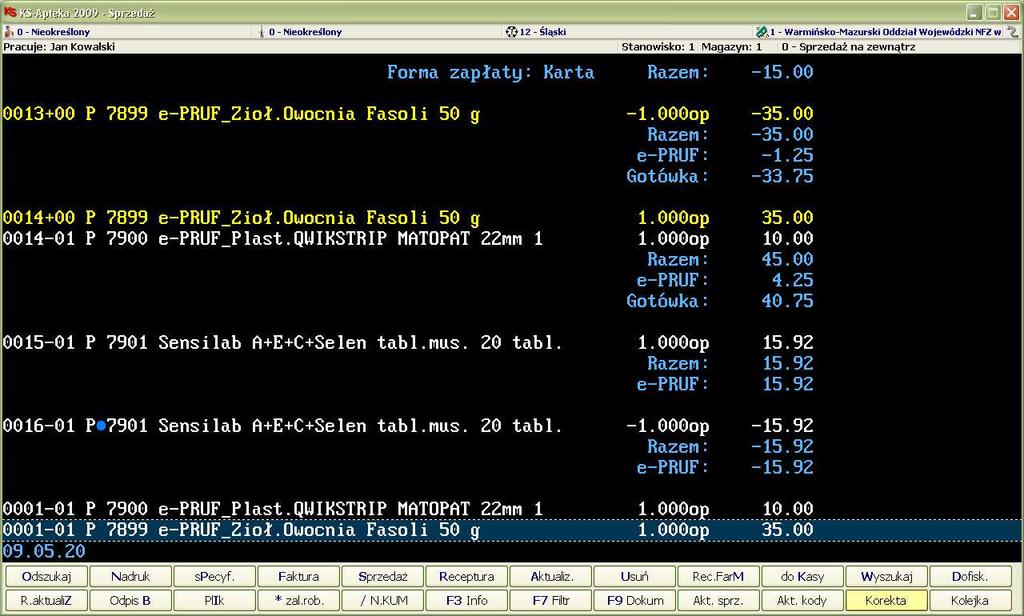Open Odpis B

tap(130, 600)
